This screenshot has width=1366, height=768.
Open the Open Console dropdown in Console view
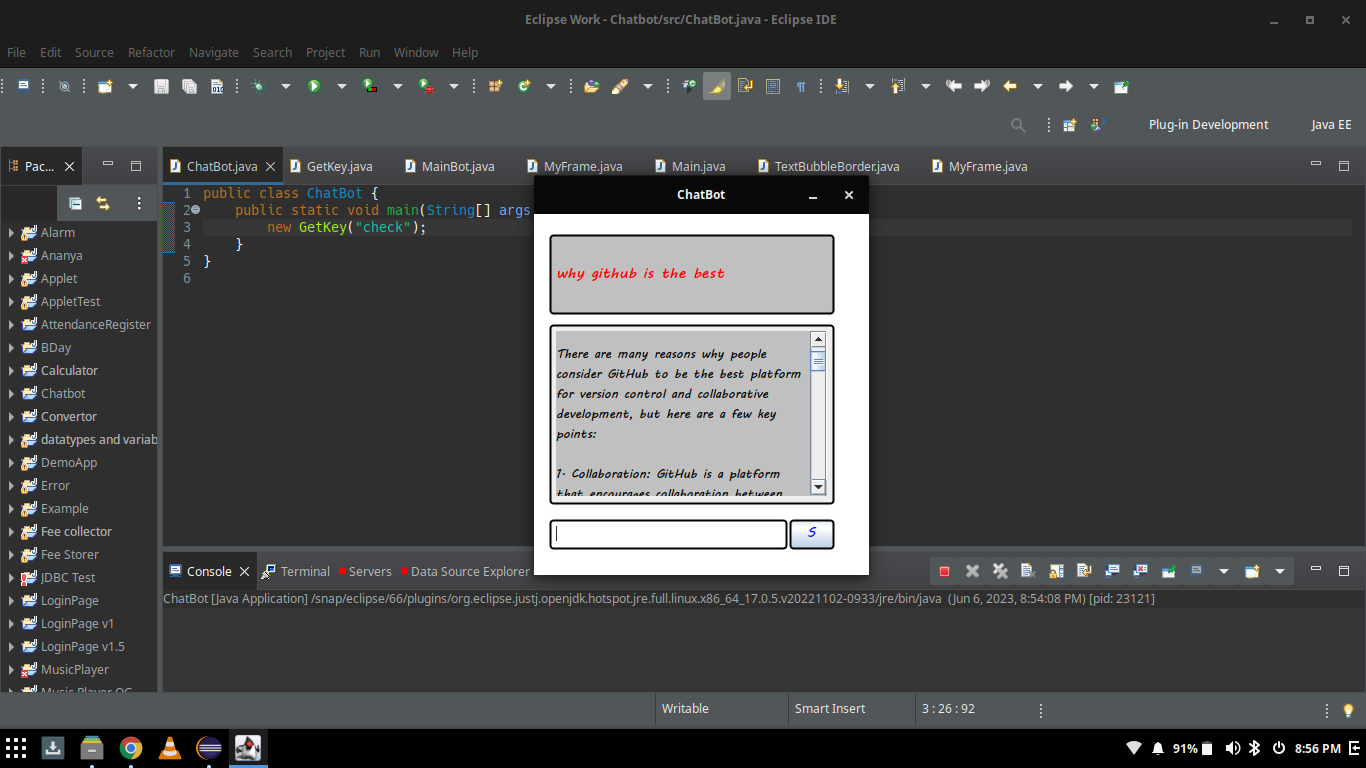tap(1281, 570)
